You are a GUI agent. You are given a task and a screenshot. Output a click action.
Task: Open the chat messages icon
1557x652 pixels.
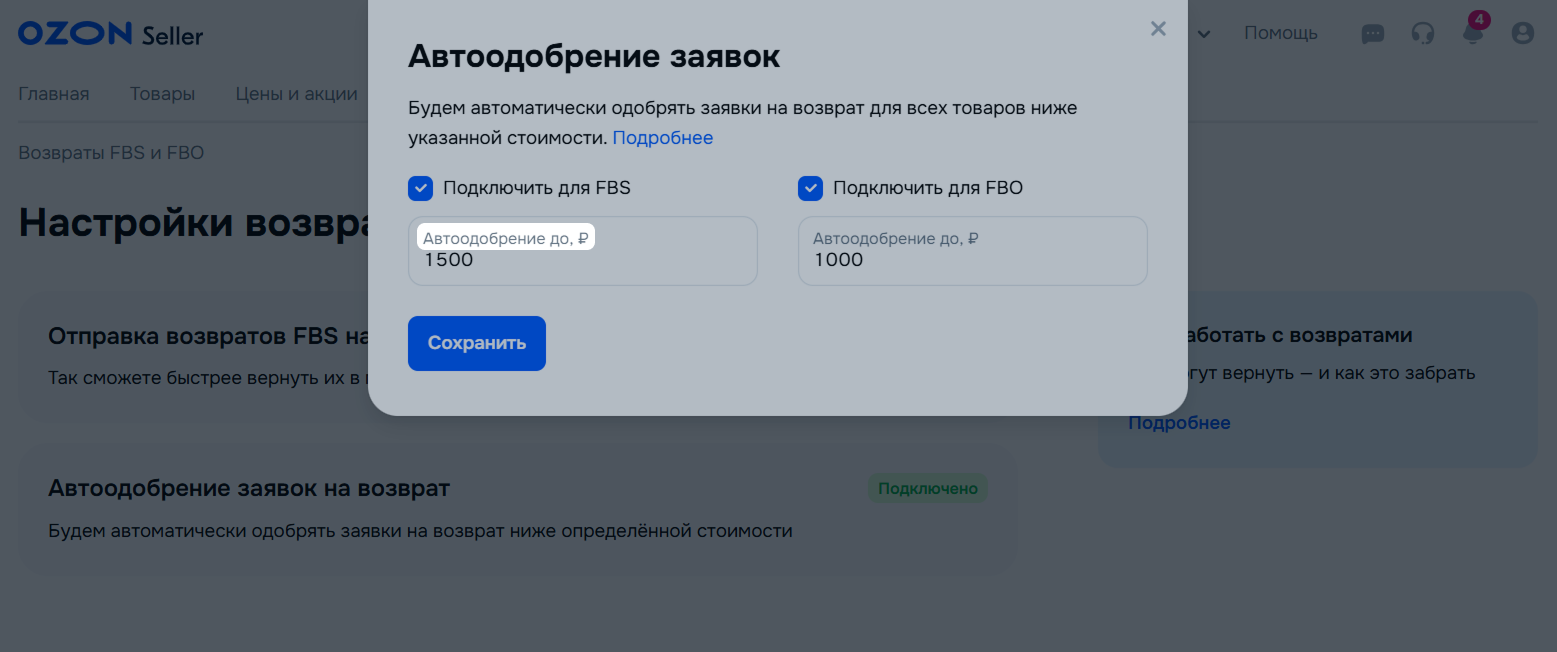pyautogui.click(x=1373, y=34)
